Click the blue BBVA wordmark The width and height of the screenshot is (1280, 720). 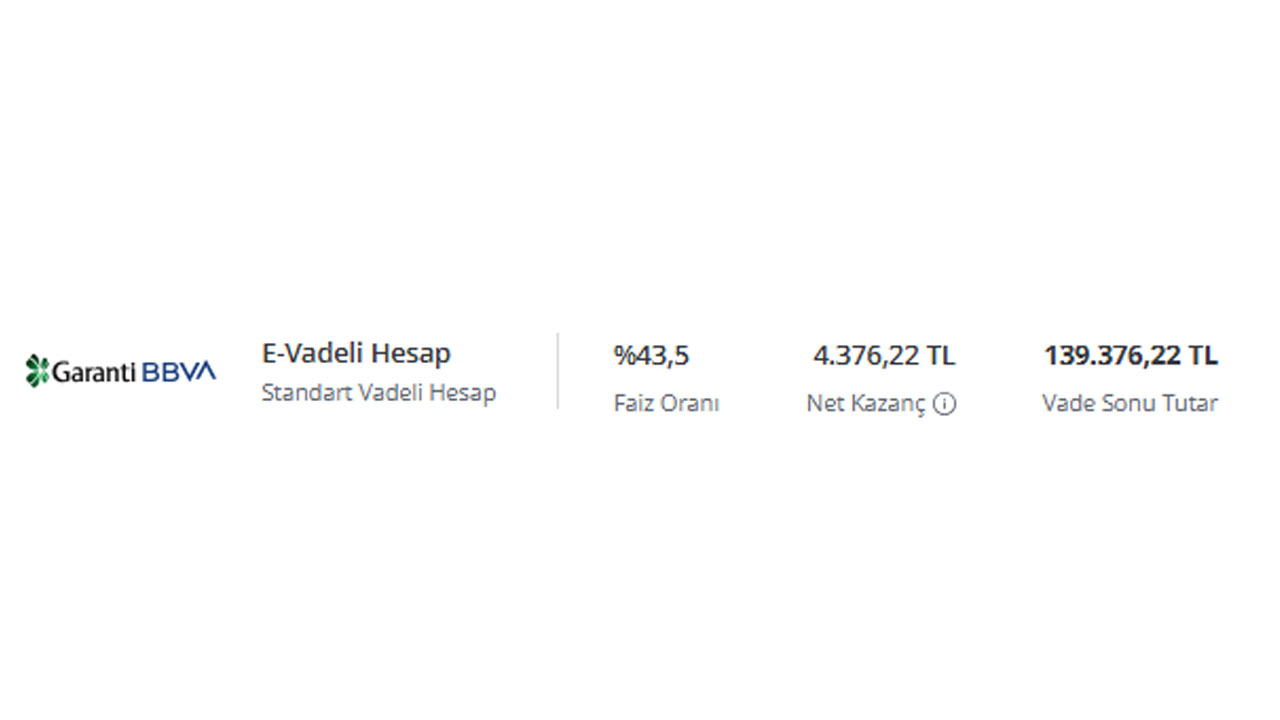tap(179, 372)
